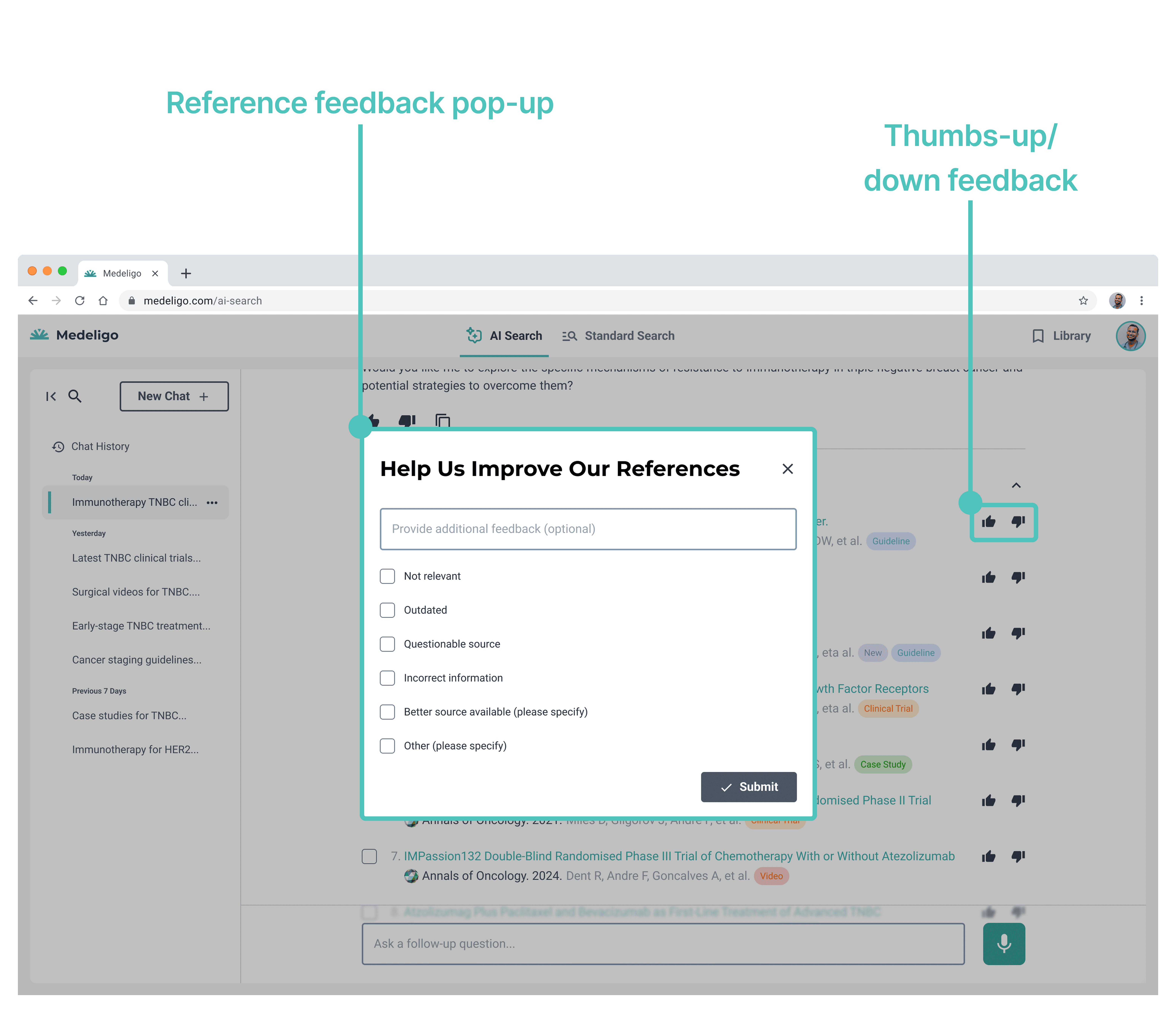Open the browser three-dot menu
Viewport: 1176px width, 1013px height.
(x=1141, y=301)
